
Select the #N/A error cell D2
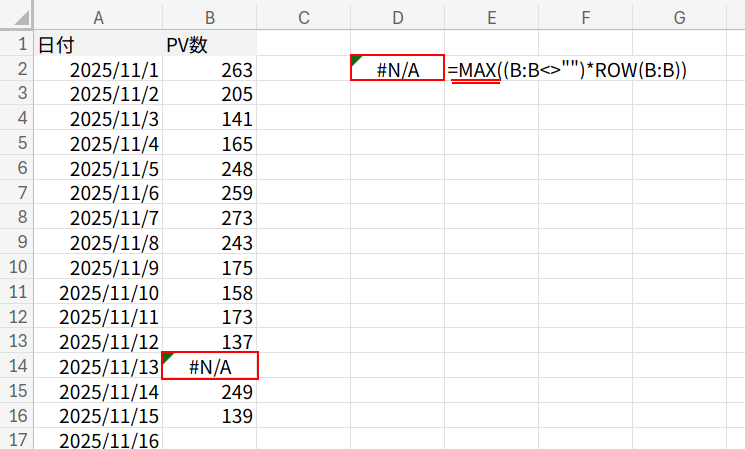pyautogui.click(x=398, y=69)
